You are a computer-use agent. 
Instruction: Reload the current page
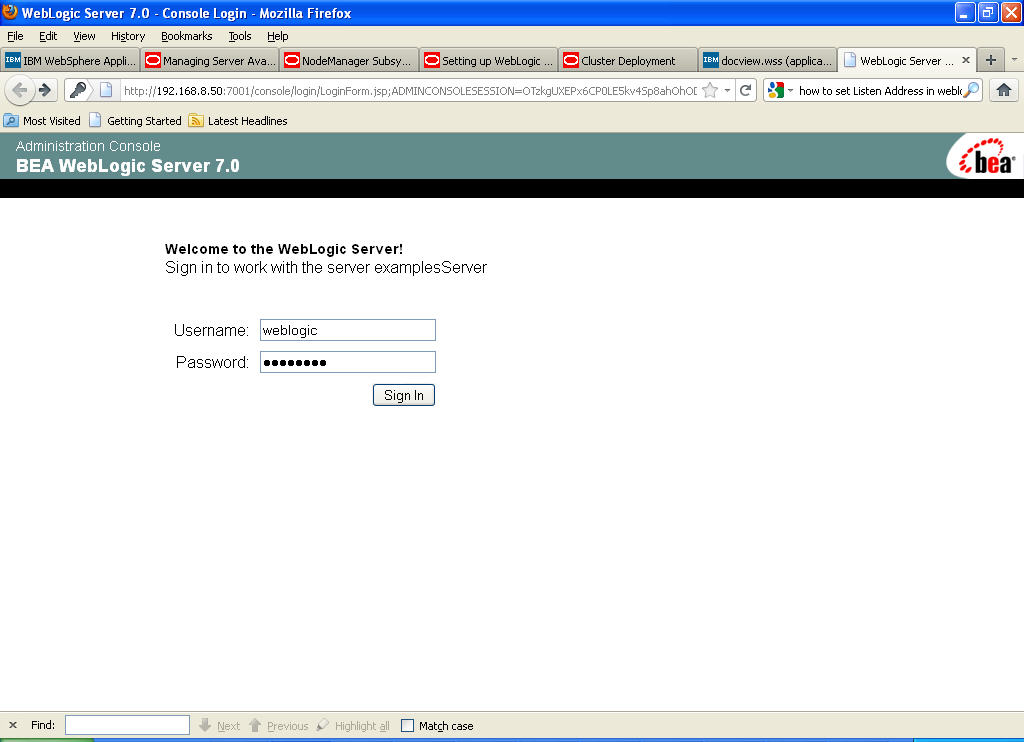pyautogui.click(x=745, y=90)
